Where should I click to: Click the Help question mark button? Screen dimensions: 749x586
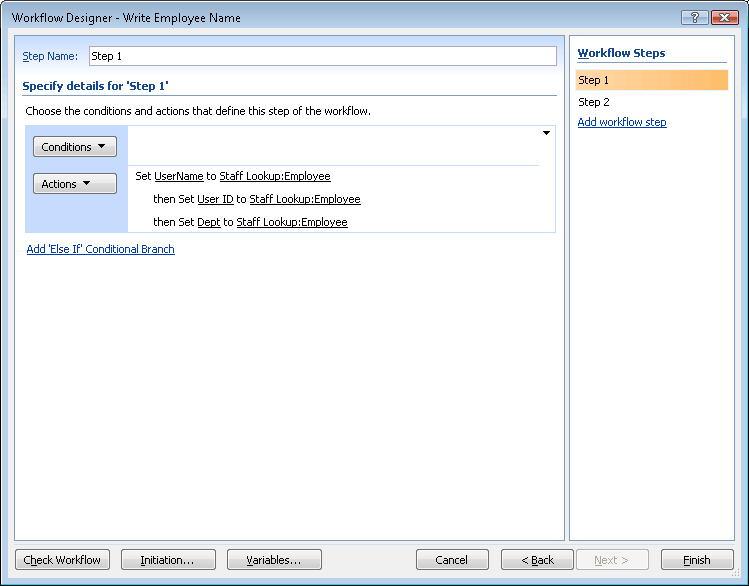coord(695,17)
